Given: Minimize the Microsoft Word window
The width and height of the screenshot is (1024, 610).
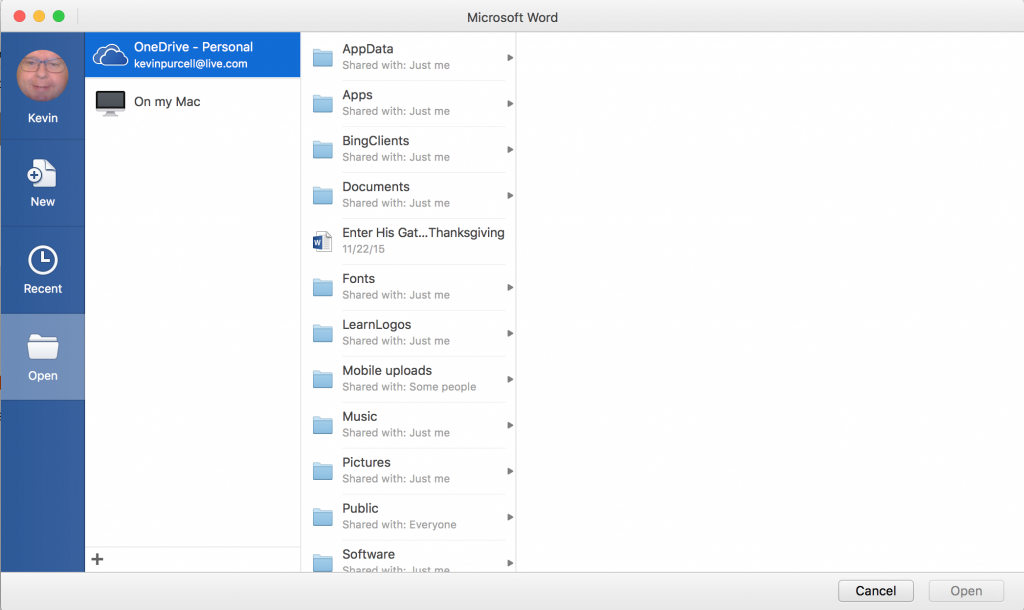Looking at the screenshot, I should point(39,16).
